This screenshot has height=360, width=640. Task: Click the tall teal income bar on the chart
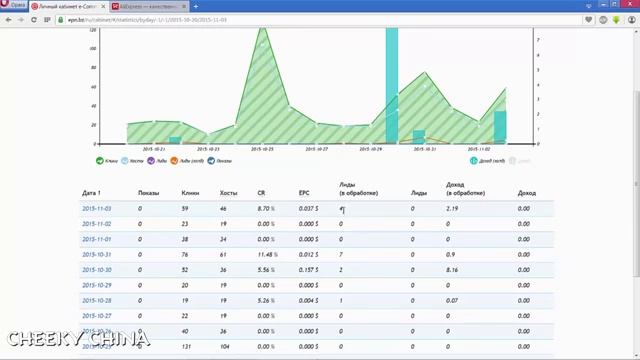pyautogui.click(x=392, y=86)
